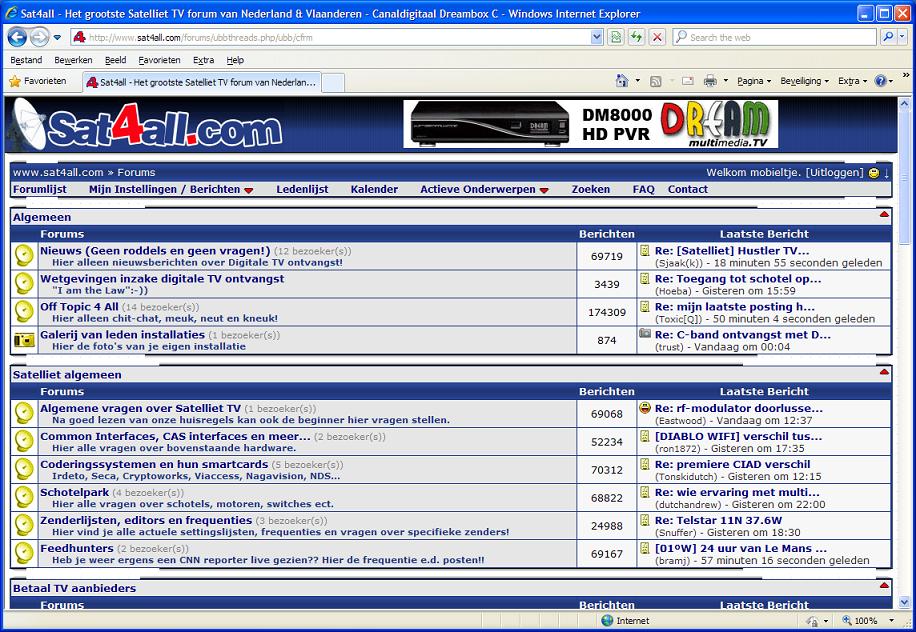Click the DM8000 HD PVR banner advertisement
Screen dimensions: 916x632
[590, 124]
